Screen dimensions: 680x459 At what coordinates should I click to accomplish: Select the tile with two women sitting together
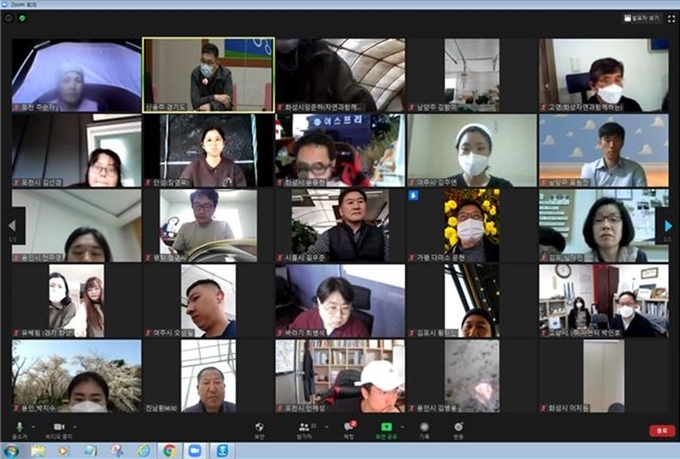(77, 301)
